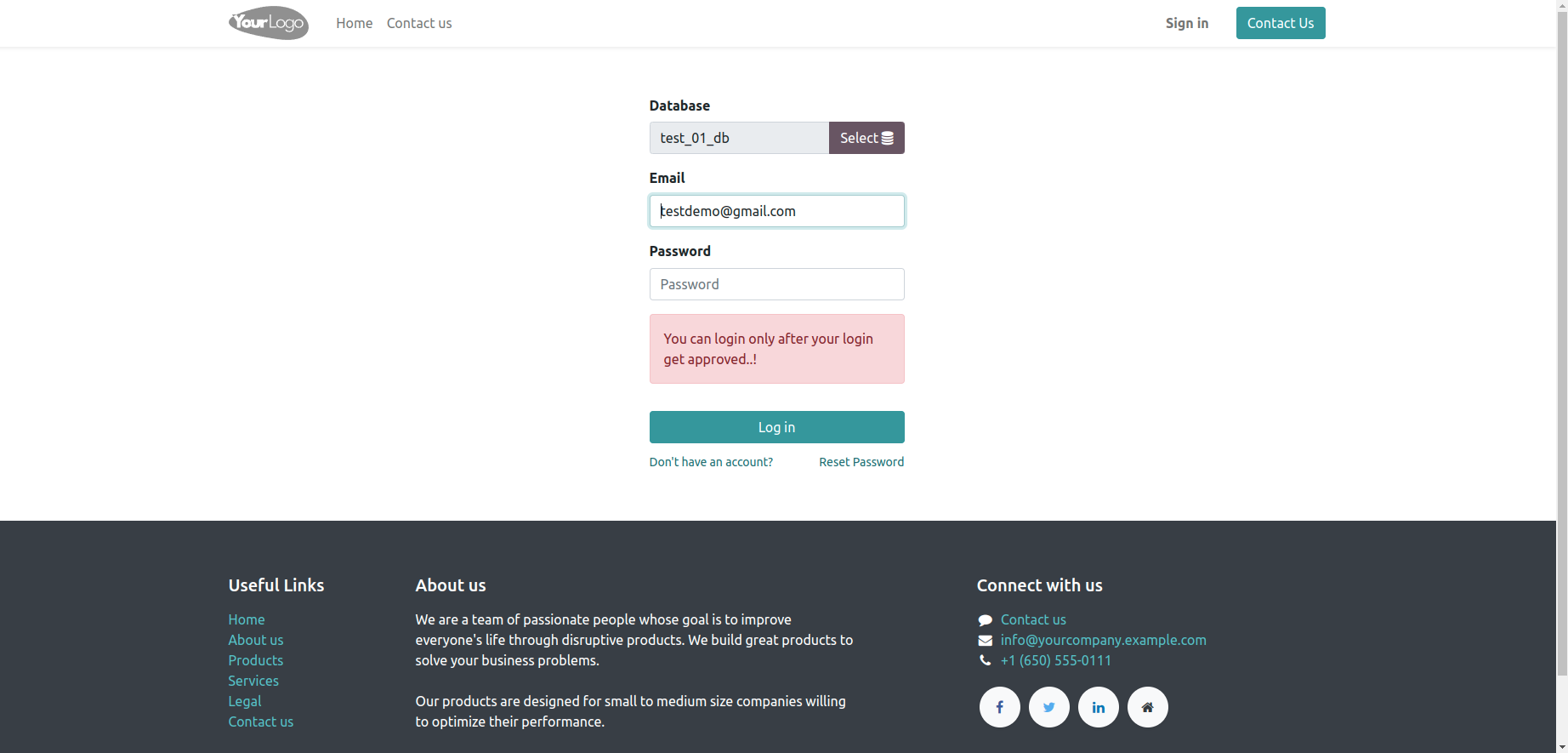The image size is (1568, 753).
Task: Open Home in the top navigation
Action: 354,23
